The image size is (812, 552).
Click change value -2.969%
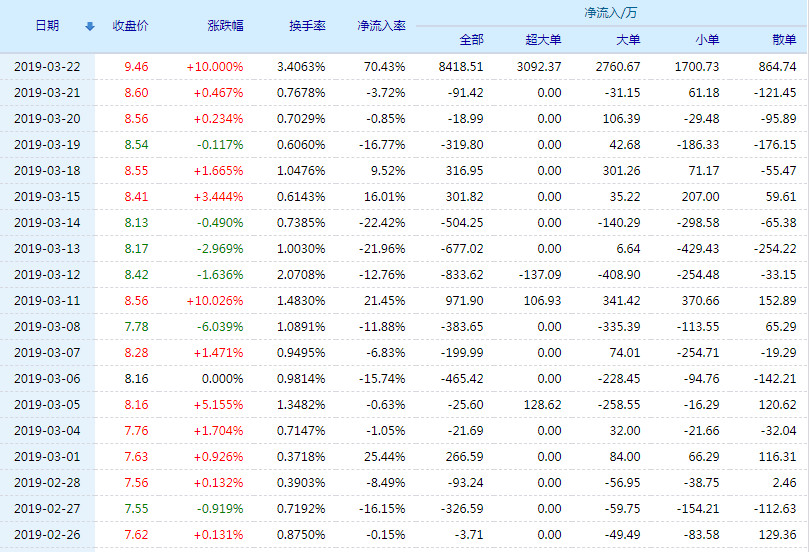pos(220,249)
